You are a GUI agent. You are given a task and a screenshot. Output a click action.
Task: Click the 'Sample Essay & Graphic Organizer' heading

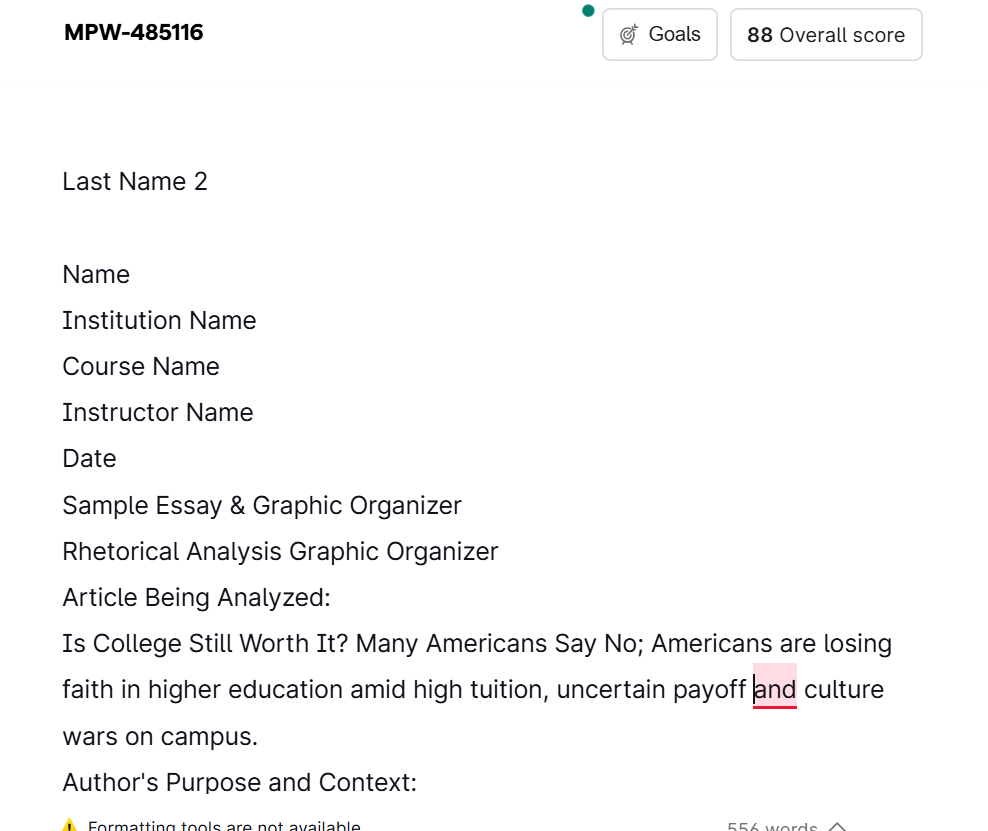click(x=262, y=505)
